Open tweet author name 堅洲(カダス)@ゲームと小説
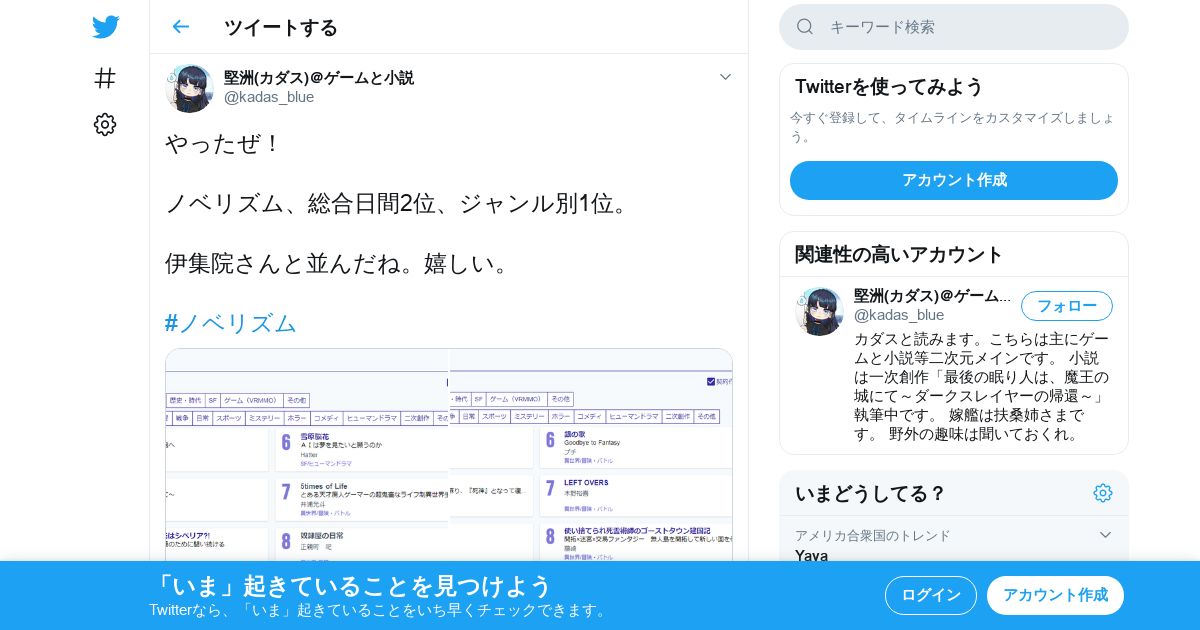 (319, 77)
